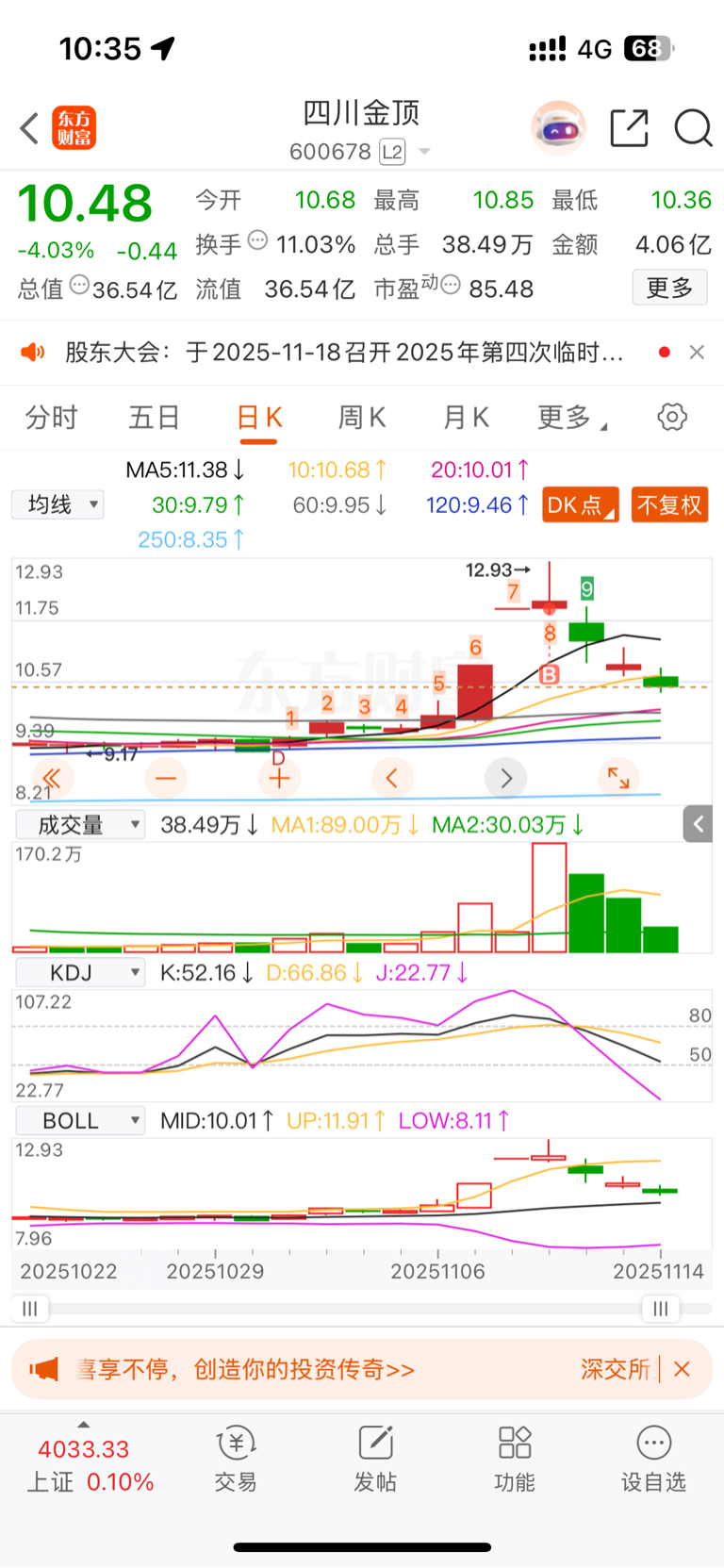
Task: Open the robot assistant avatar
Action: tap(558, 127)
